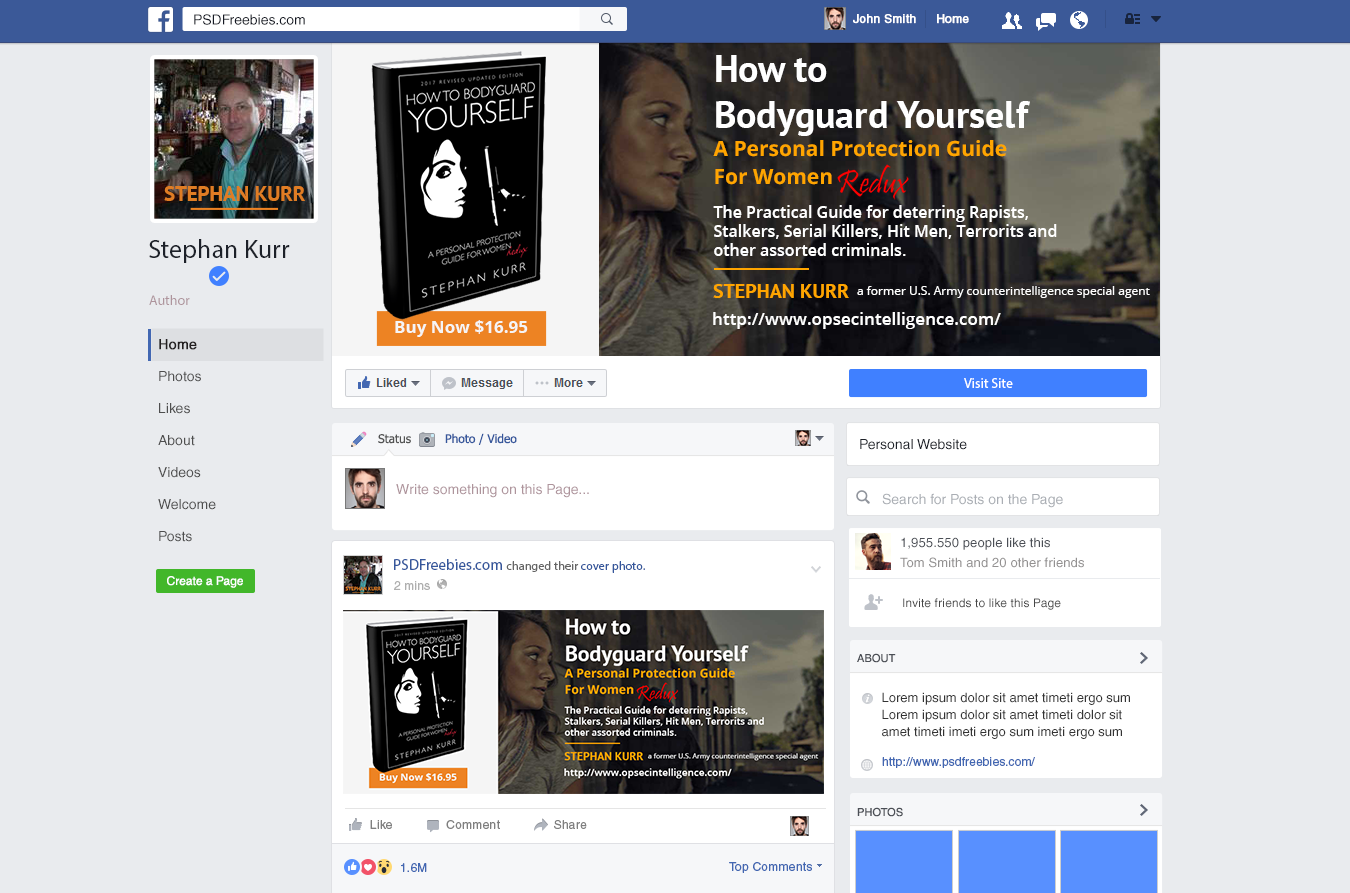Click the wow reaction emoji on the post

(x=384, y=867)
